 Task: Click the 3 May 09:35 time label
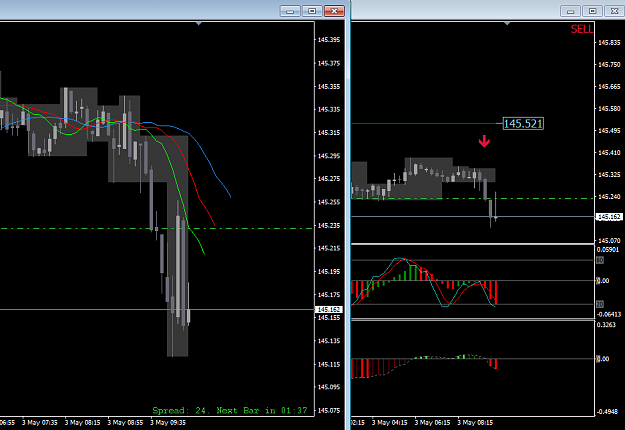tap(168, 422)
